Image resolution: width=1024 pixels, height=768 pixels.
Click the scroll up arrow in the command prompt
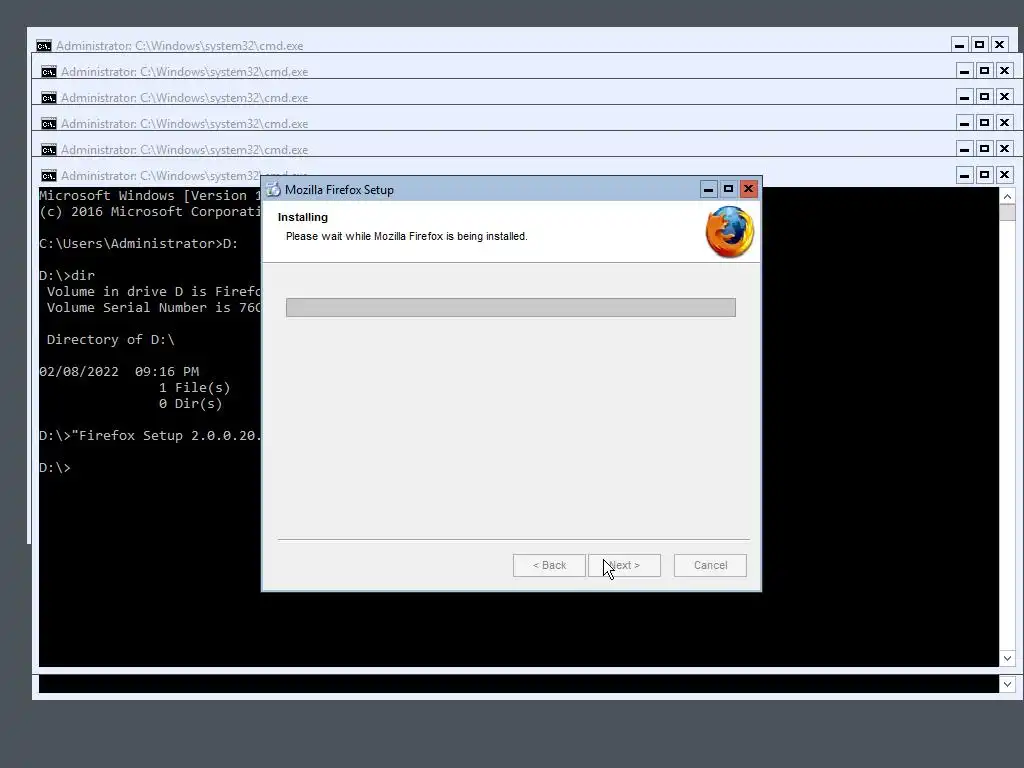(x=1007, y=197)
